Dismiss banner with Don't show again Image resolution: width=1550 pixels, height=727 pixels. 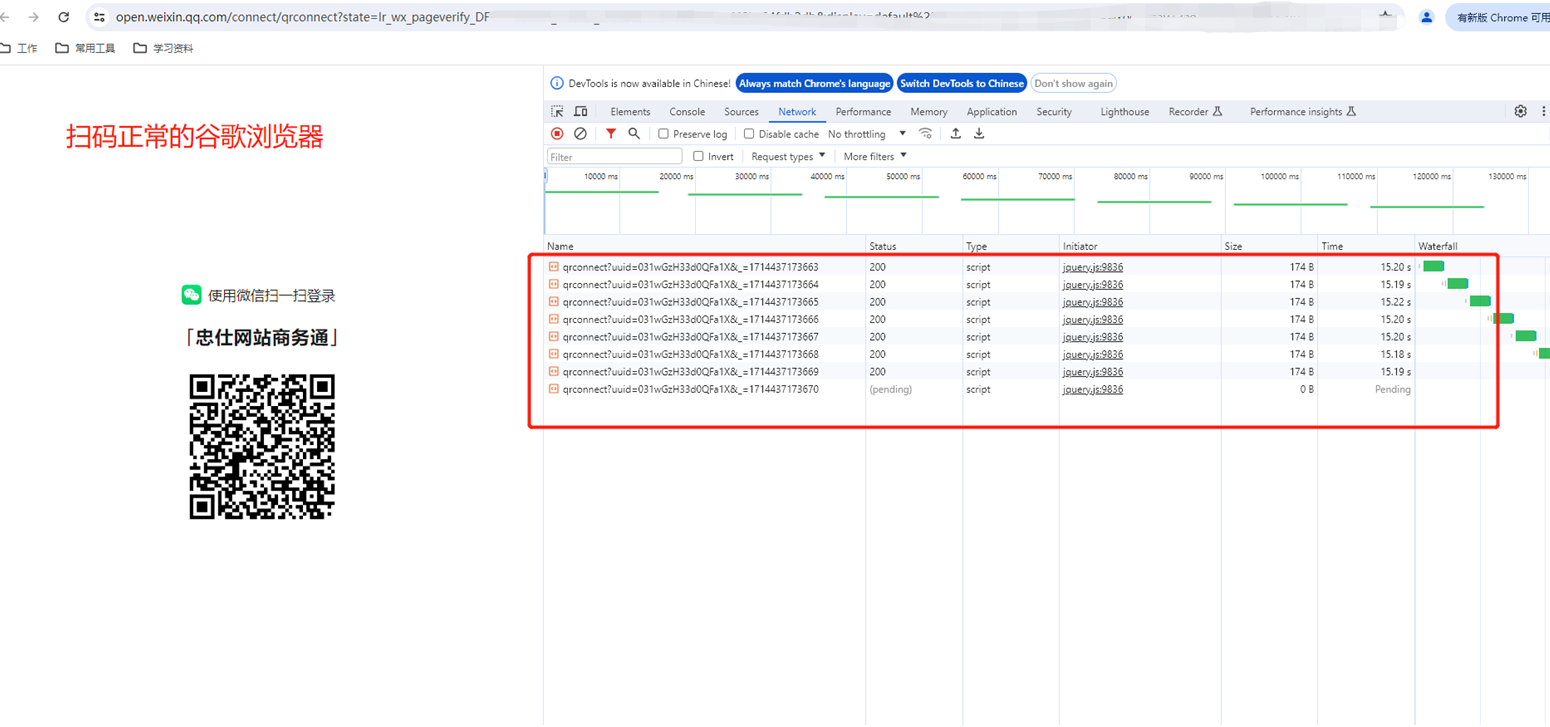coord(1073,83)
